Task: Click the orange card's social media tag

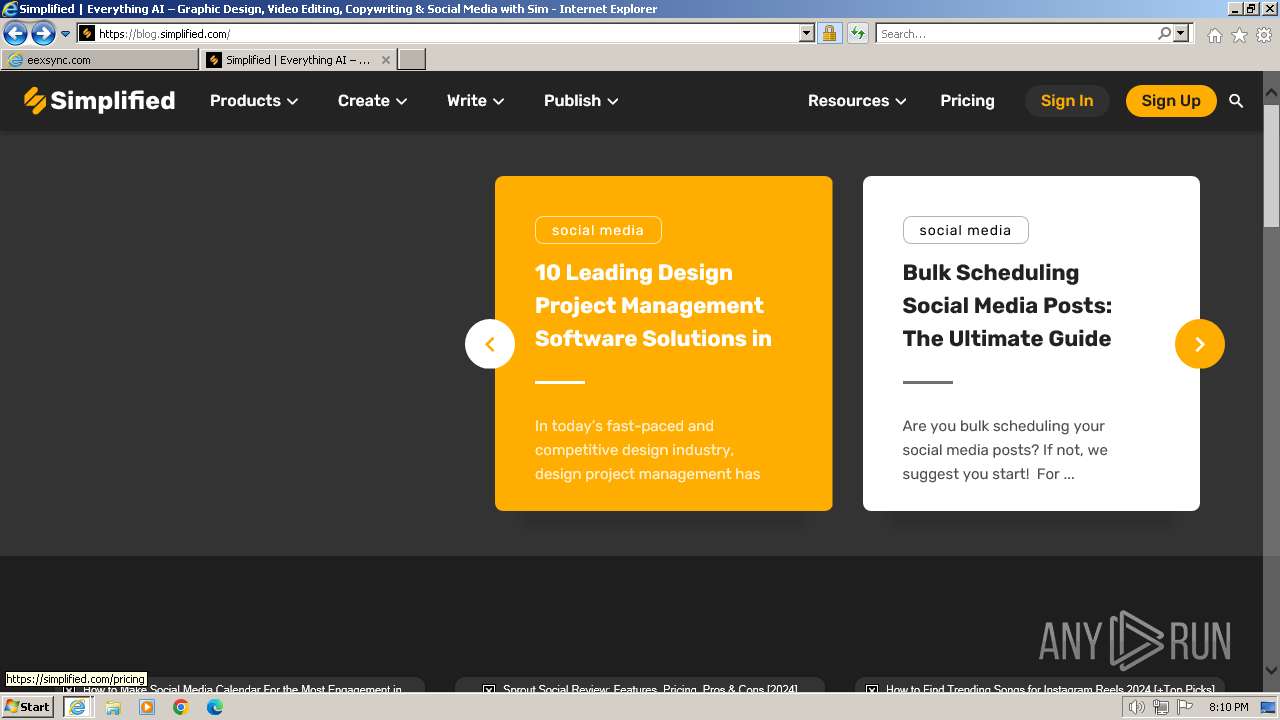Action: pos(598,230)
